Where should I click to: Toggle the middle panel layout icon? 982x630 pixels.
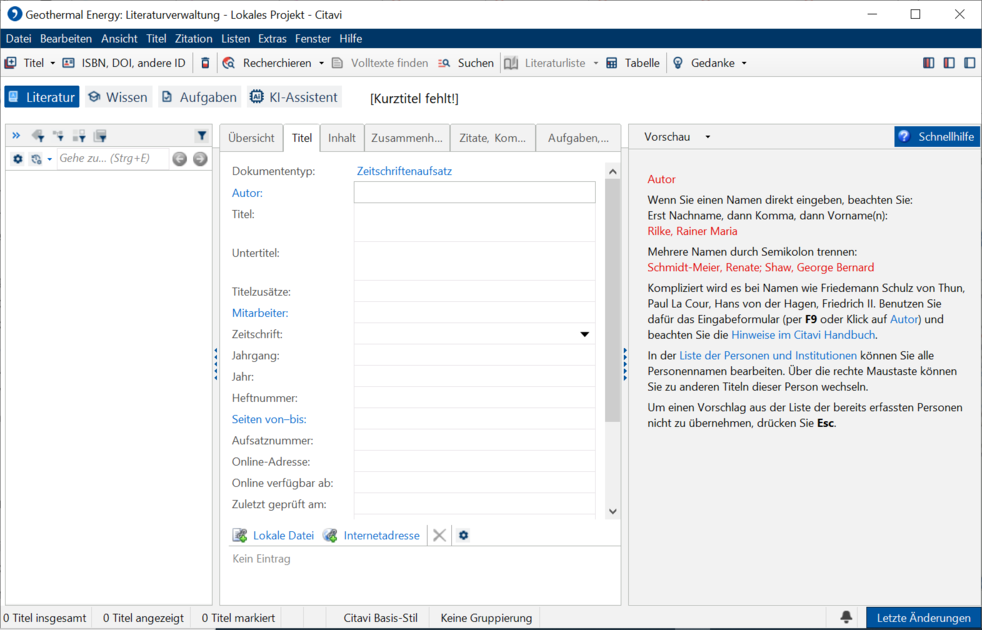[x=949, y=63]
